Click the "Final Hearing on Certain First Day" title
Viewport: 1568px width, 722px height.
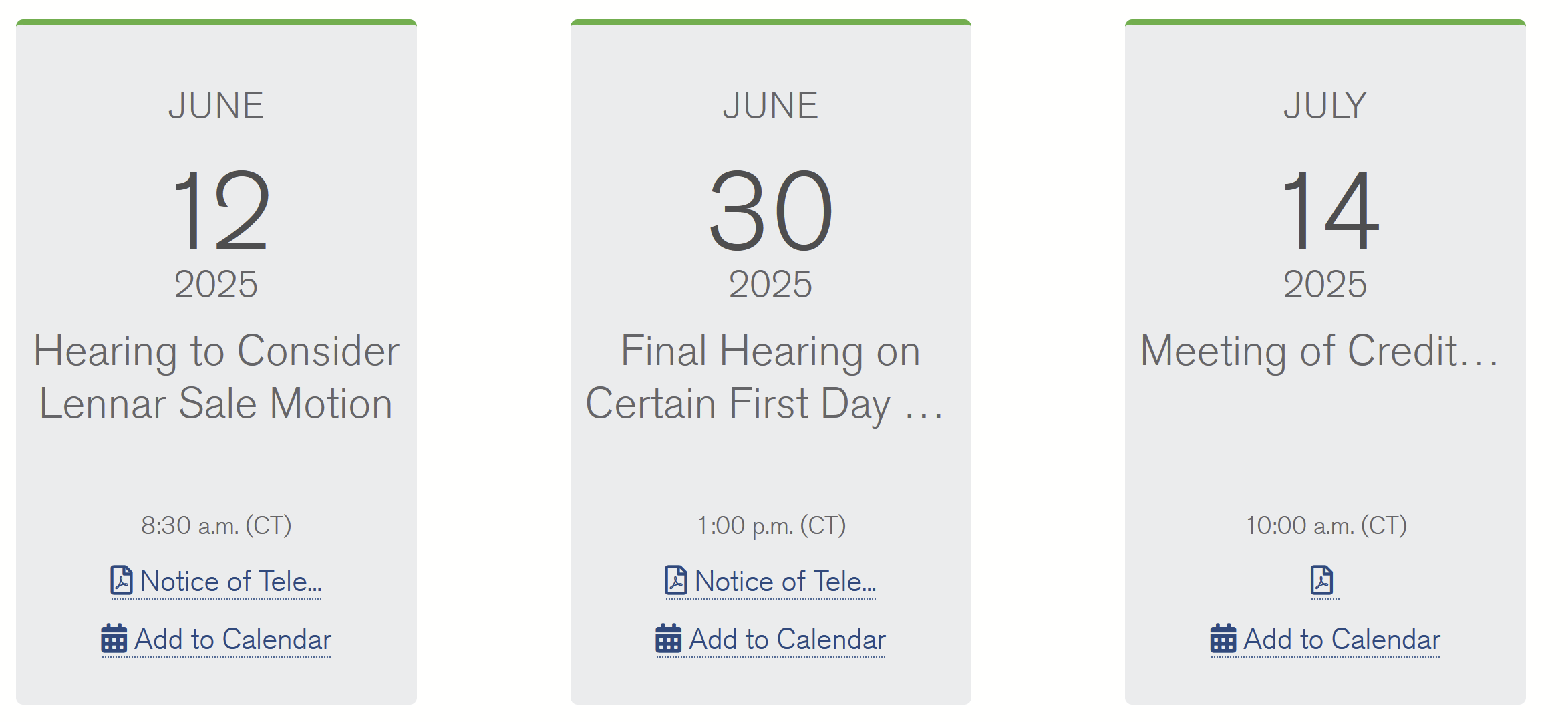pos(770,377)
